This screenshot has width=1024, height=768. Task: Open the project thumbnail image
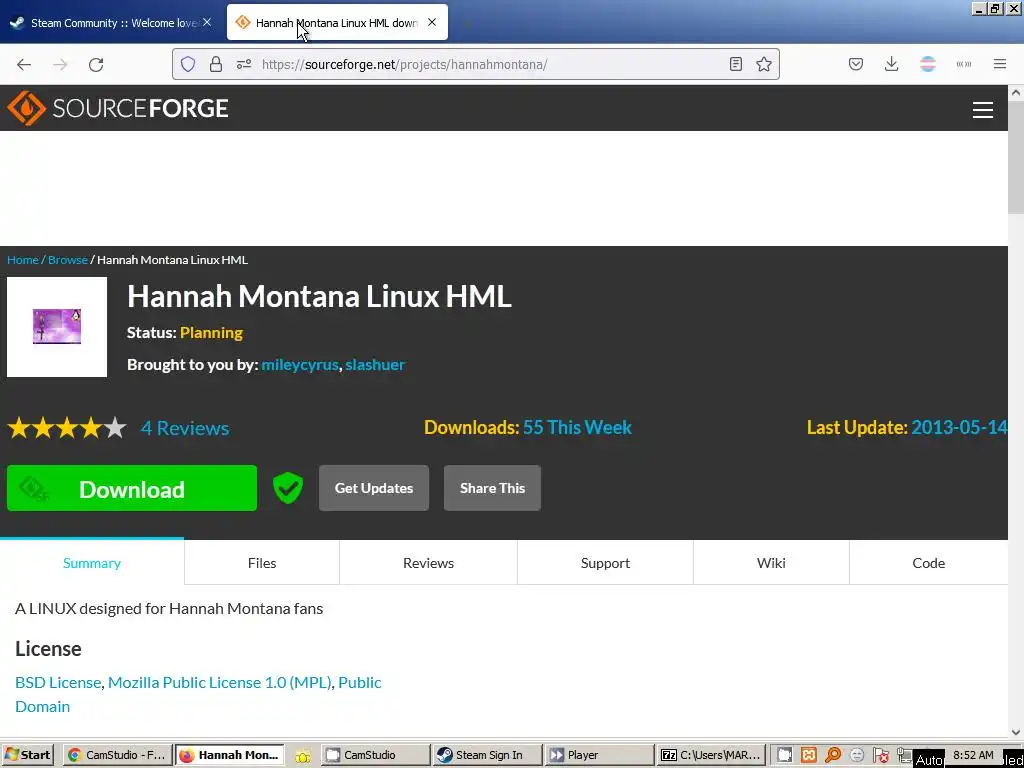pos(57,327)
